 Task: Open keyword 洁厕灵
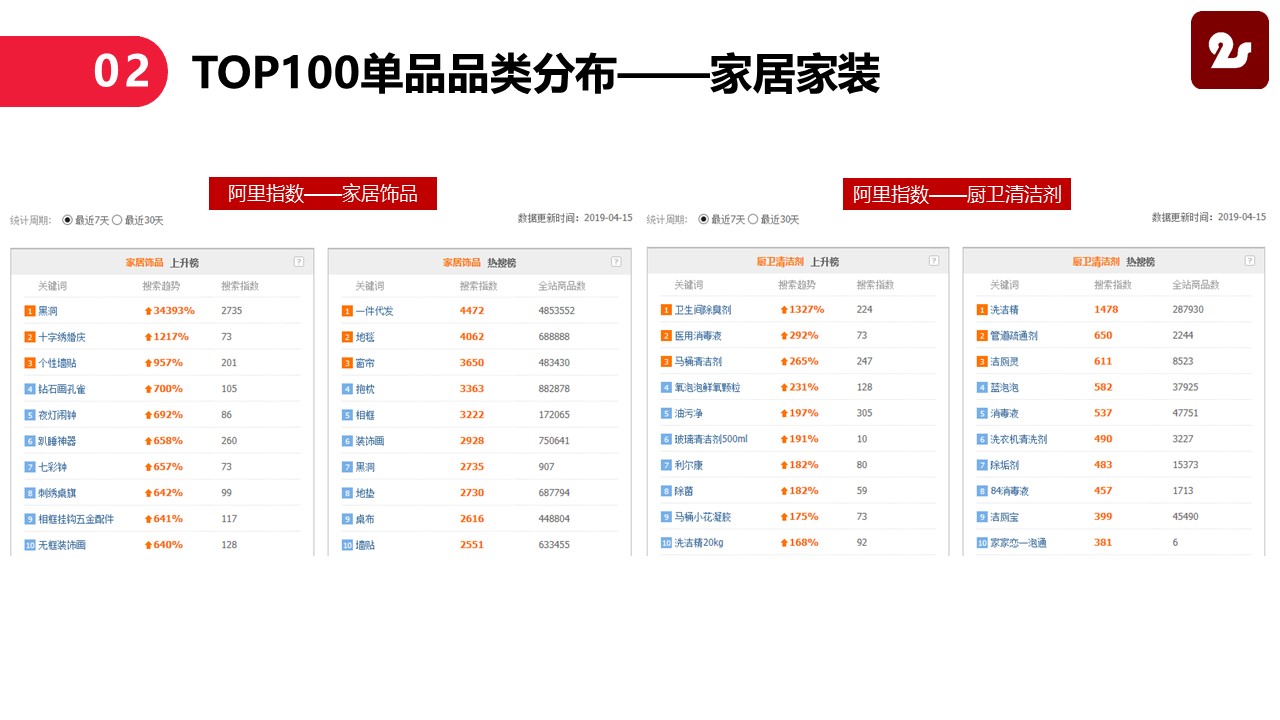1004,362
